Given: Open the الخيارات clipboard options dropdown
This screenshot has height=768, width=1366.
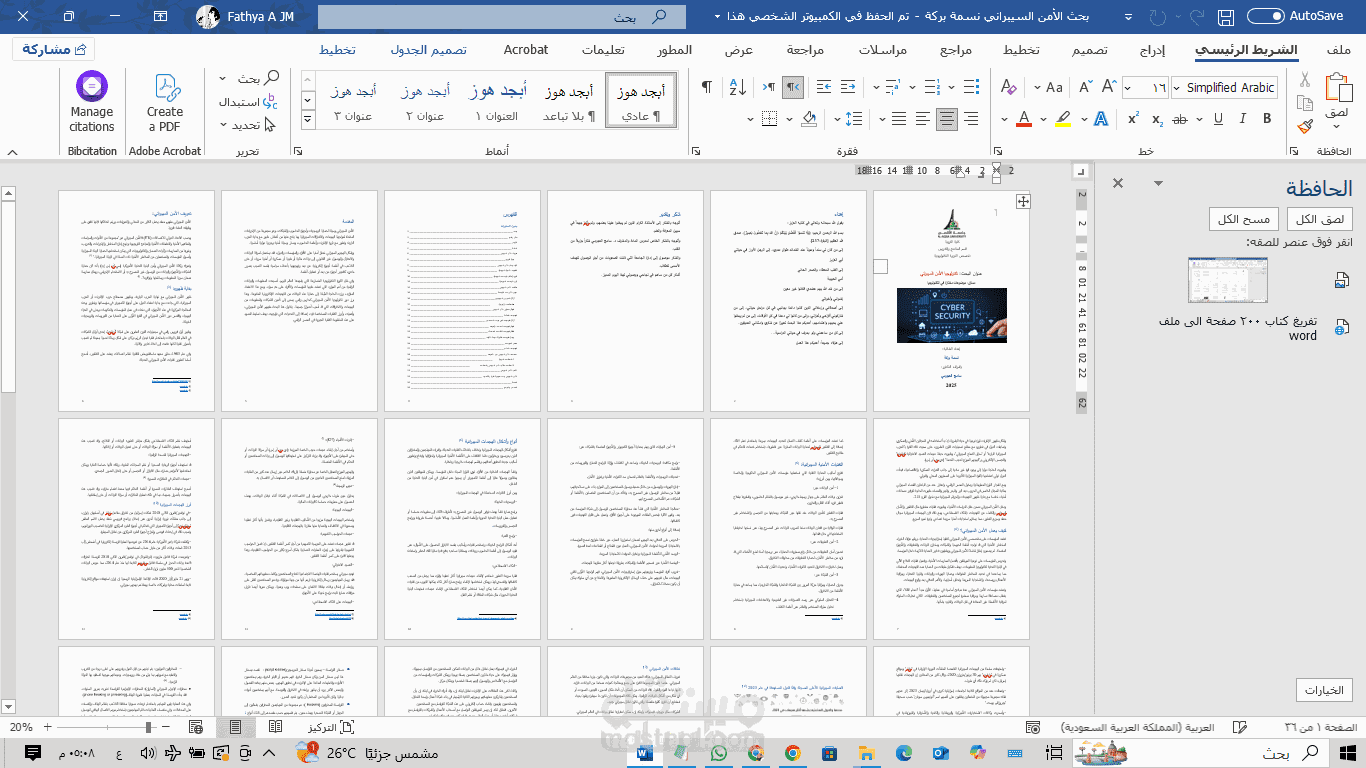Looking at the screenshot, I should (x=1324, y=690).
